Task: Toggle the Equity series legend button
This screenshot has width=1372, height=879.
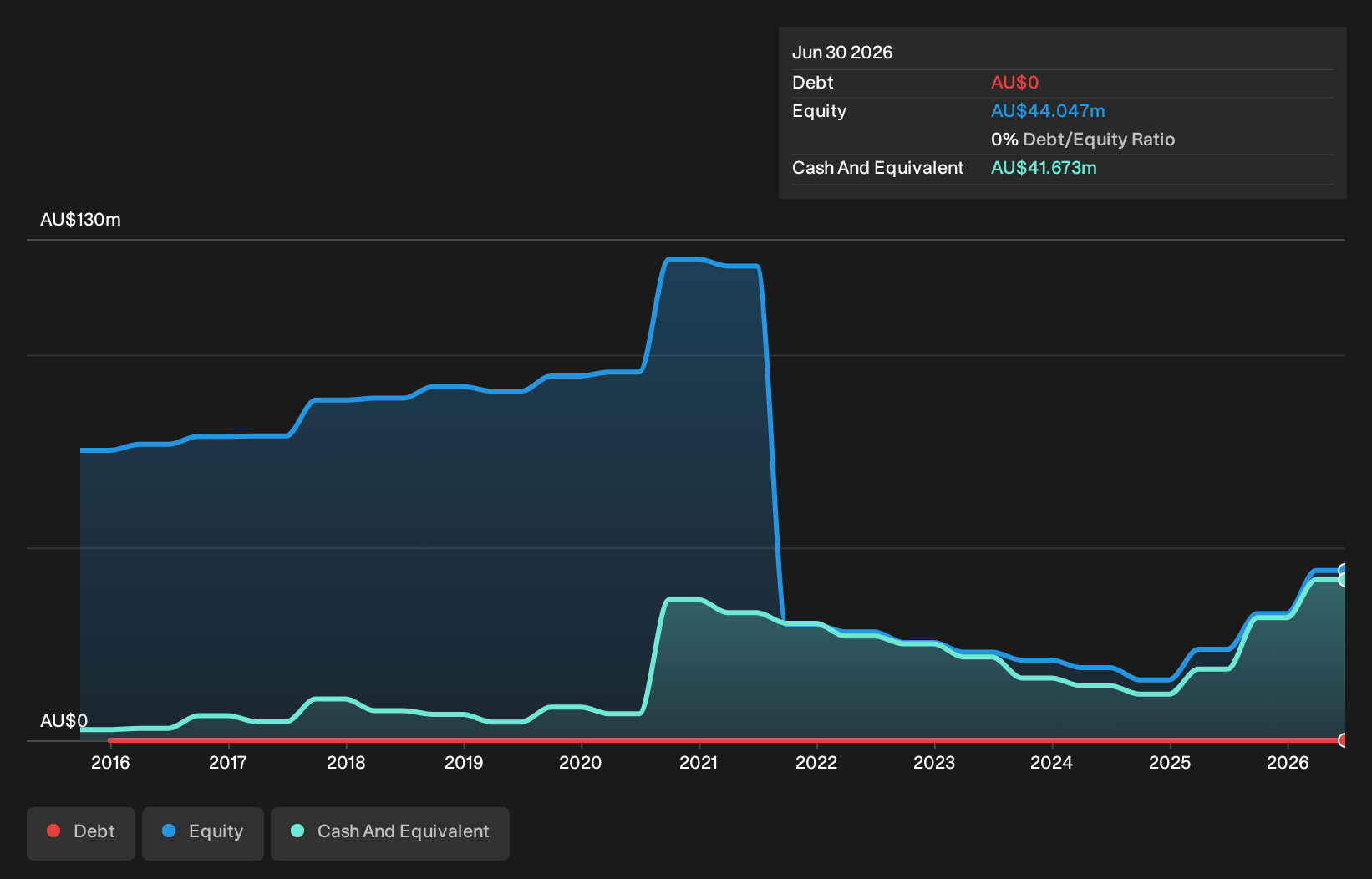Action: point(203,833)
